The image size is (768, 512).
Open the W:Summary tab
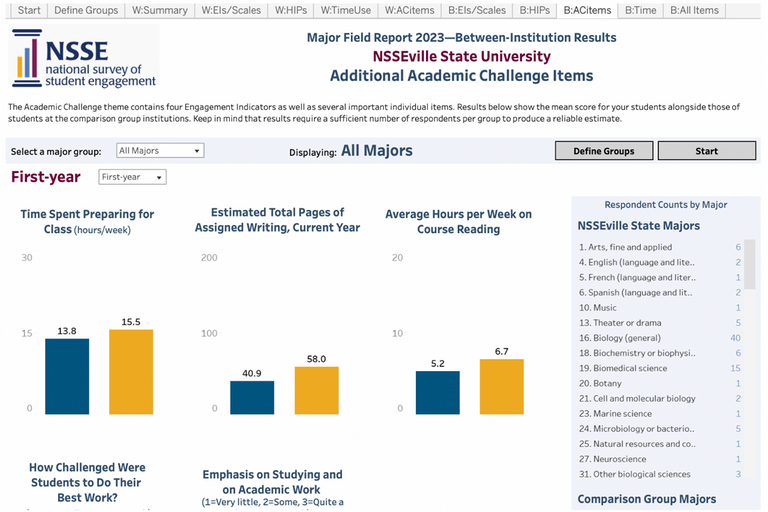click(x=160, y=10)
